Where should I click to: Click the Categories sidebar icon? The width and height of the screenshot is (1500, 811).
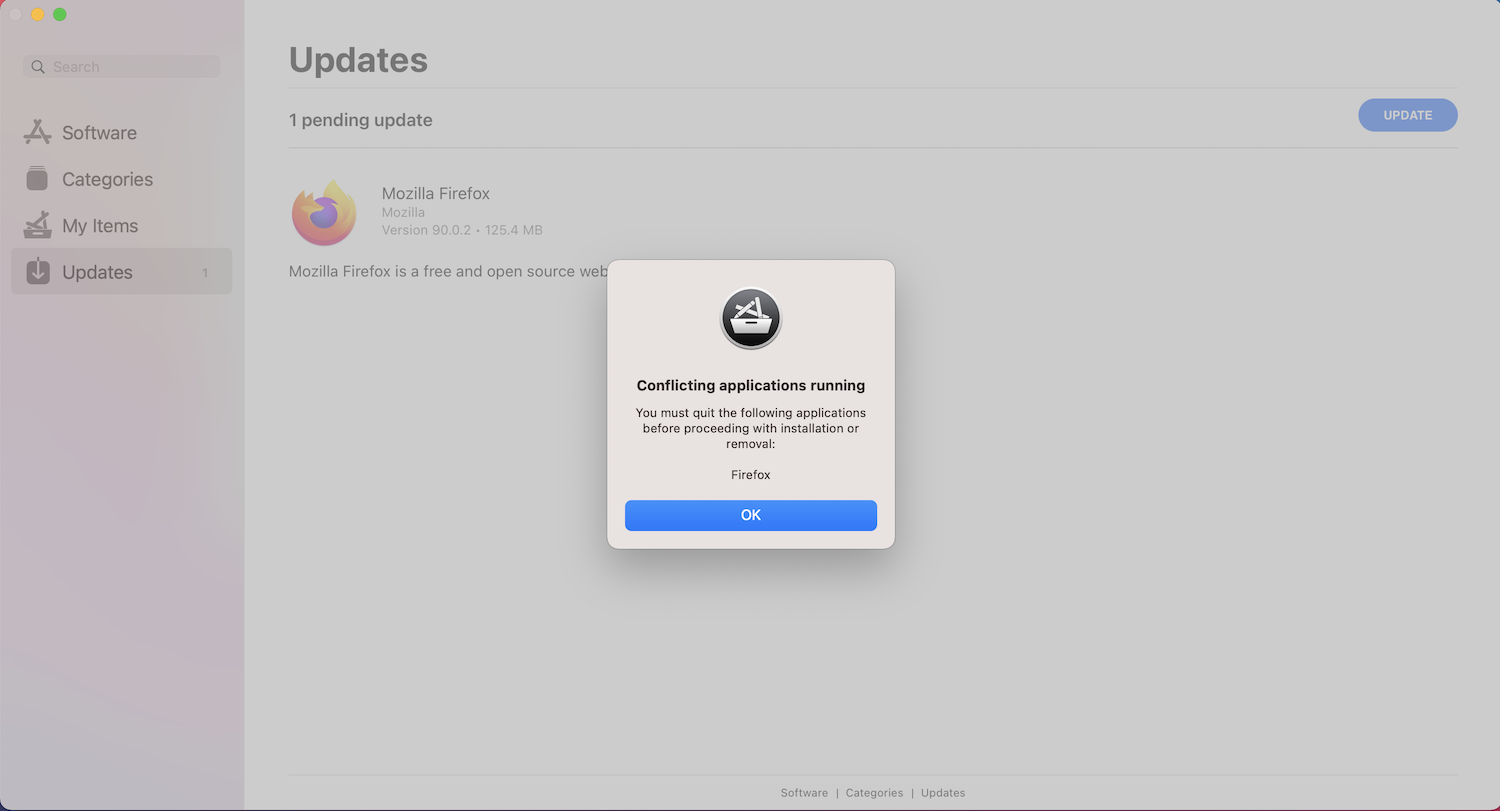tap(37, 179)
